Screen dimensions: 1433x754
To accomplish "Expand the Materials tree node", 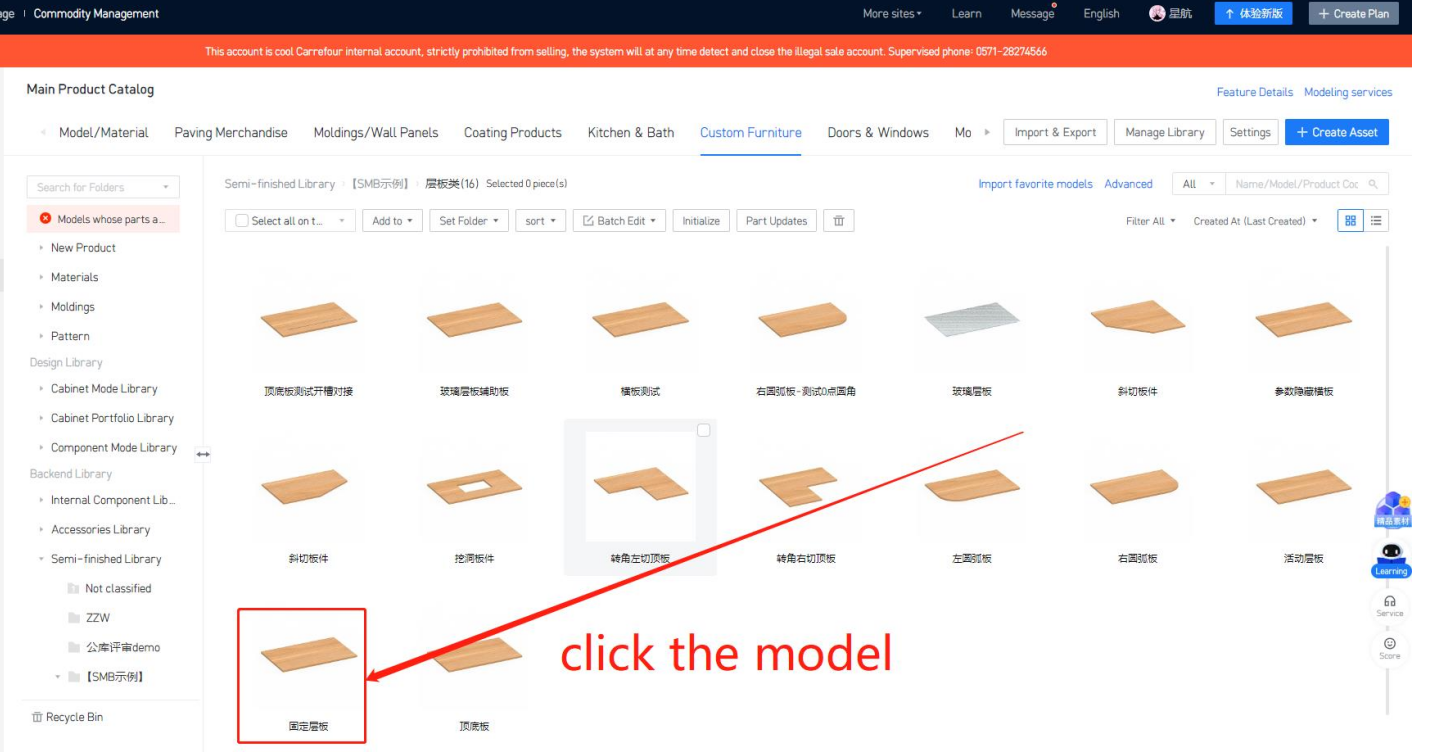I will (41, 277).
